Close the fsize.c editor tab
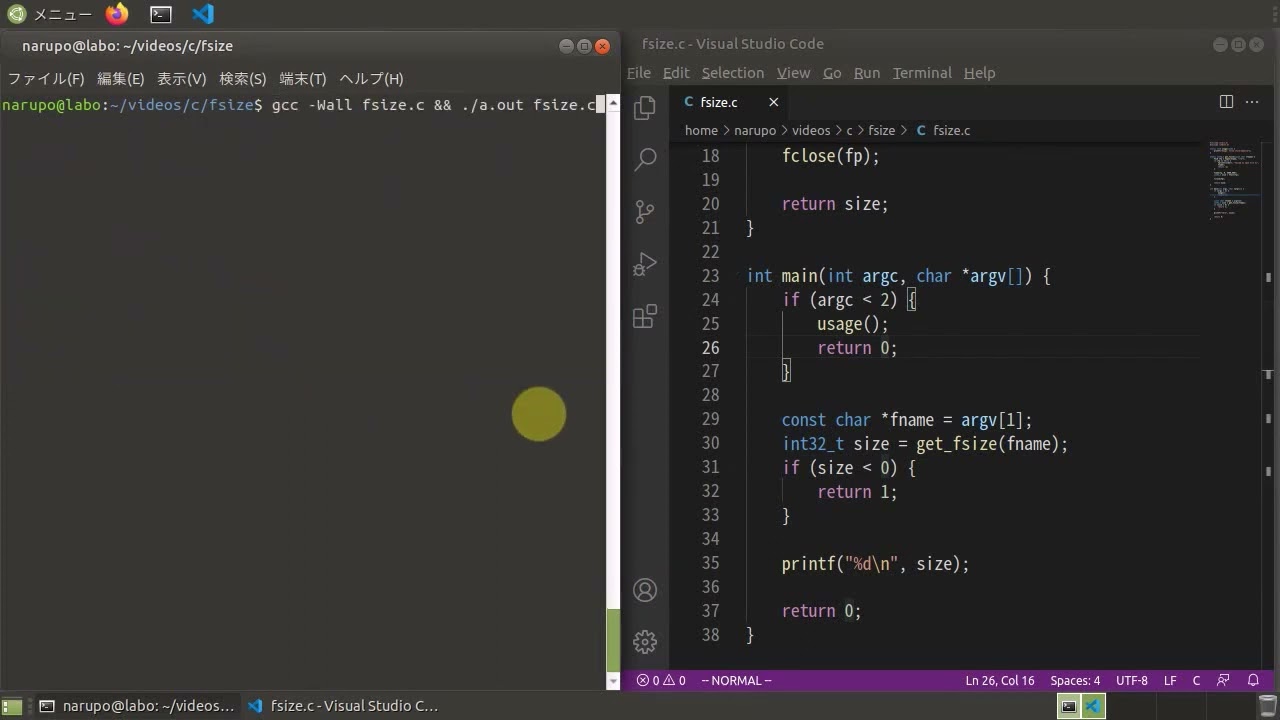Viewport: 1280px width, 720px height. [773, 102]
